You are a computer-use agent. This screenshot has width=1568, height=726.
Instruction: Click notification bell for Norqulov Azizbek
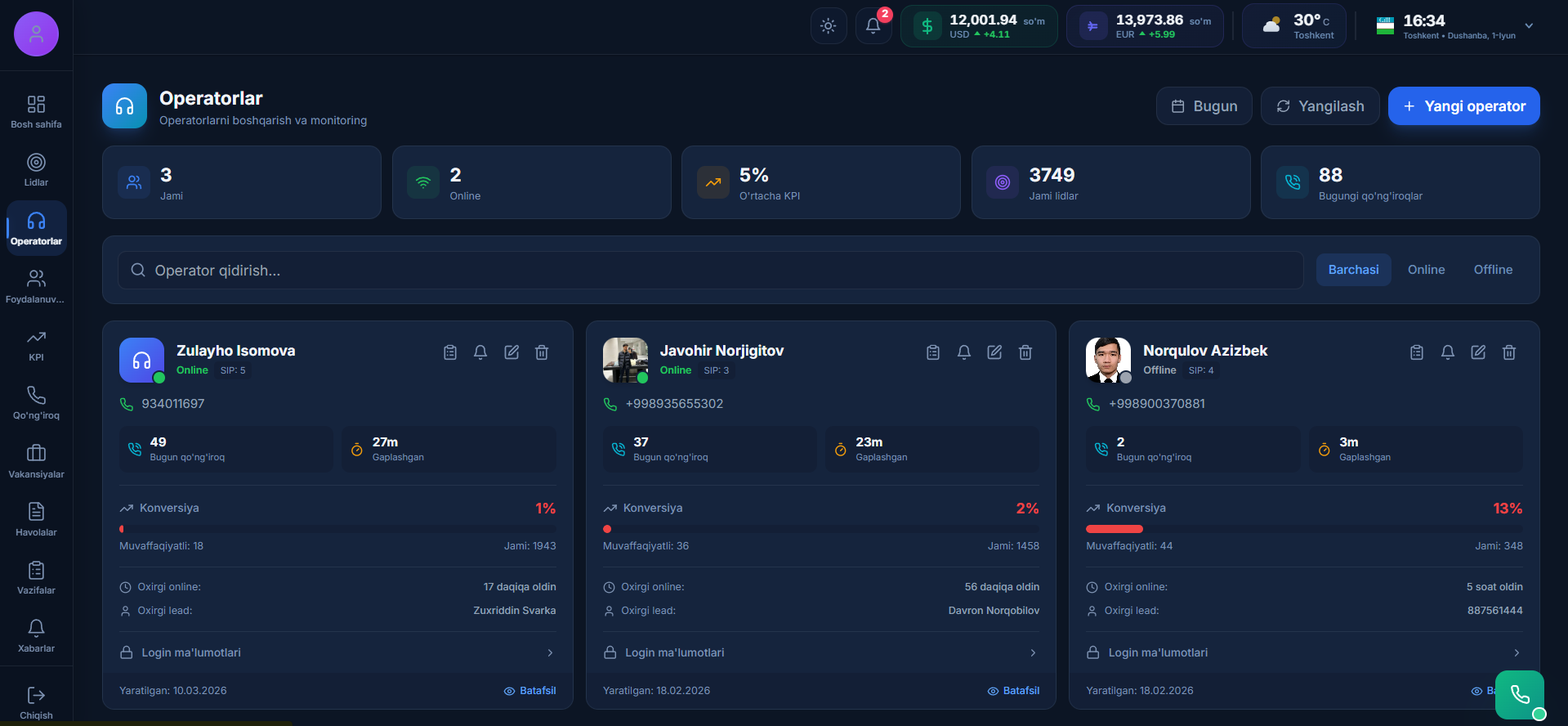click(1448, 352)
